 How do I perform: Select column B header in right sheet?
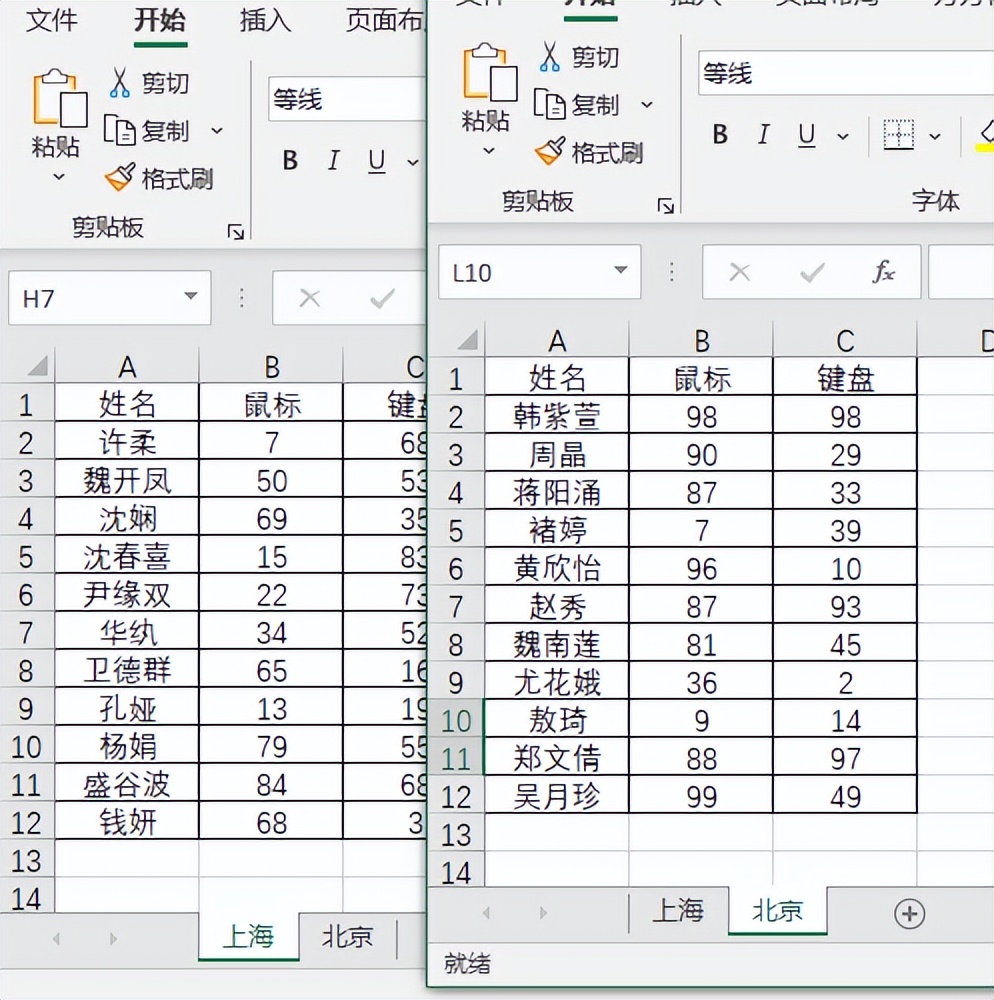701,341
